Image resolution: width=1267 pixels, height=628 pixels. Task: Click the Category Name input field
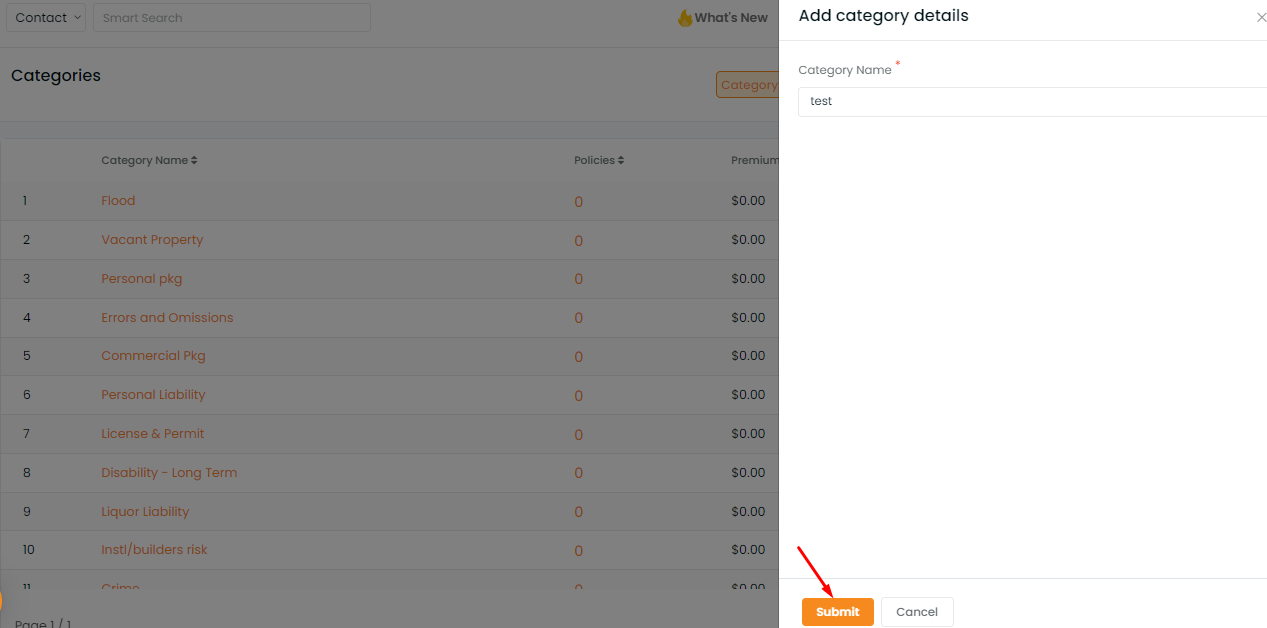pos(1032,101)
